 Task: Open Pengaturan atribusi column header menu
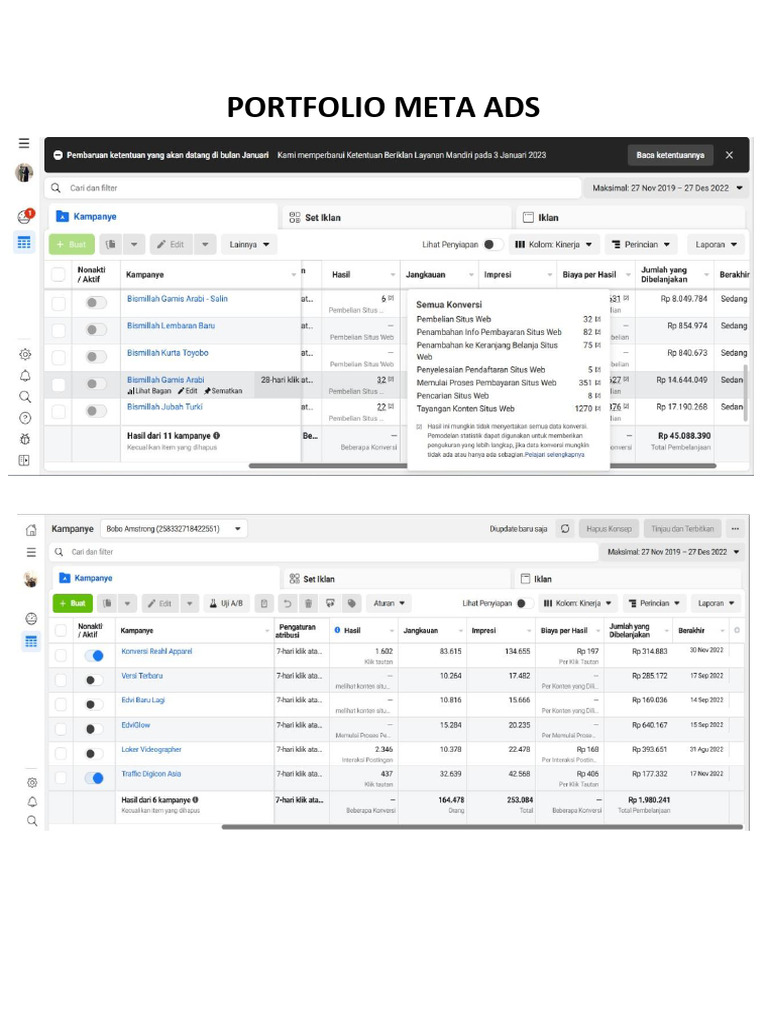[302, 630]
